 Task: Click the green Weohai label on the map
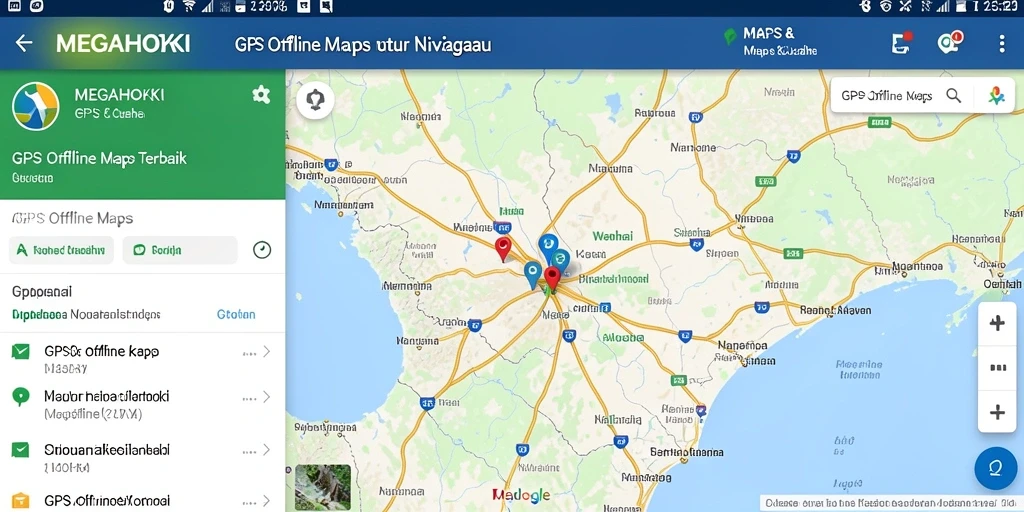coord(613,235)
